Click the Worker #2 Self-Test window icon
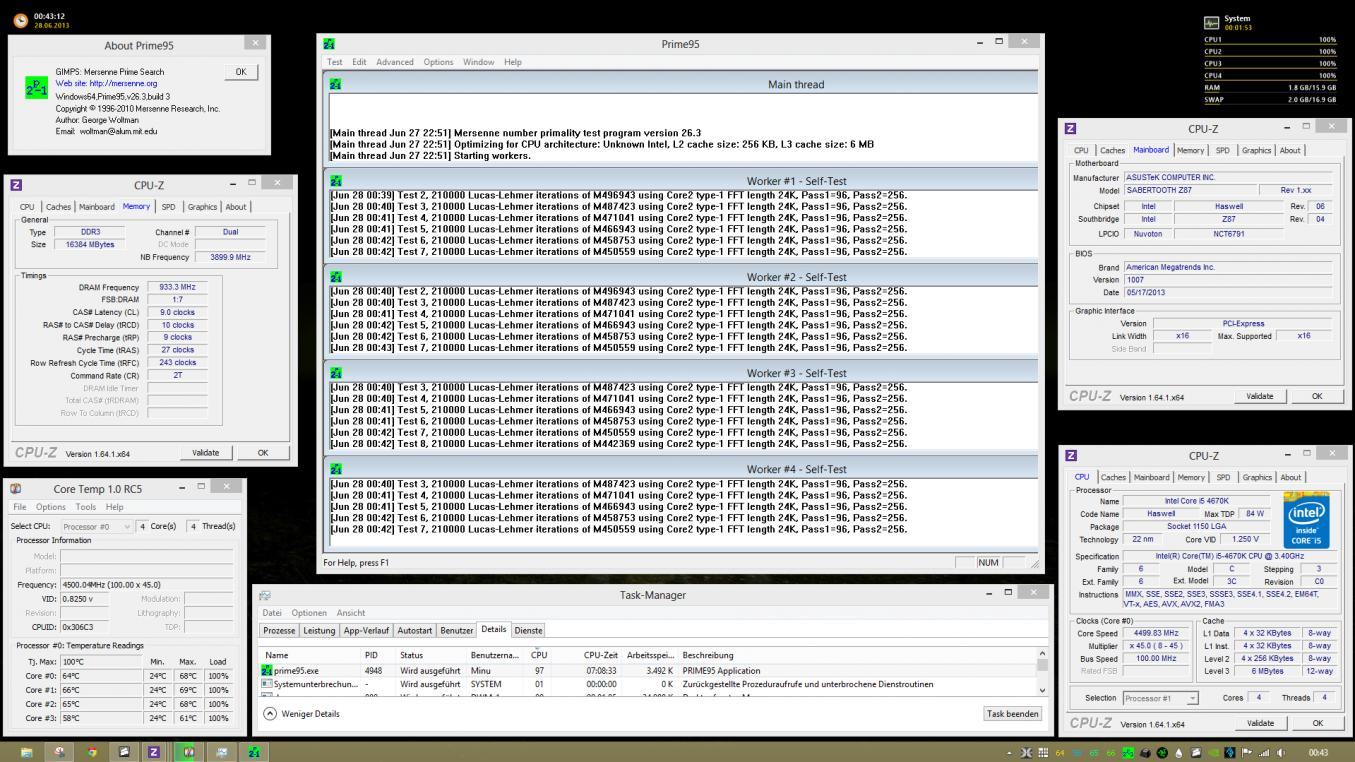Image resolution: width=1355 pixels, height=762 pixels. [335, 277]
